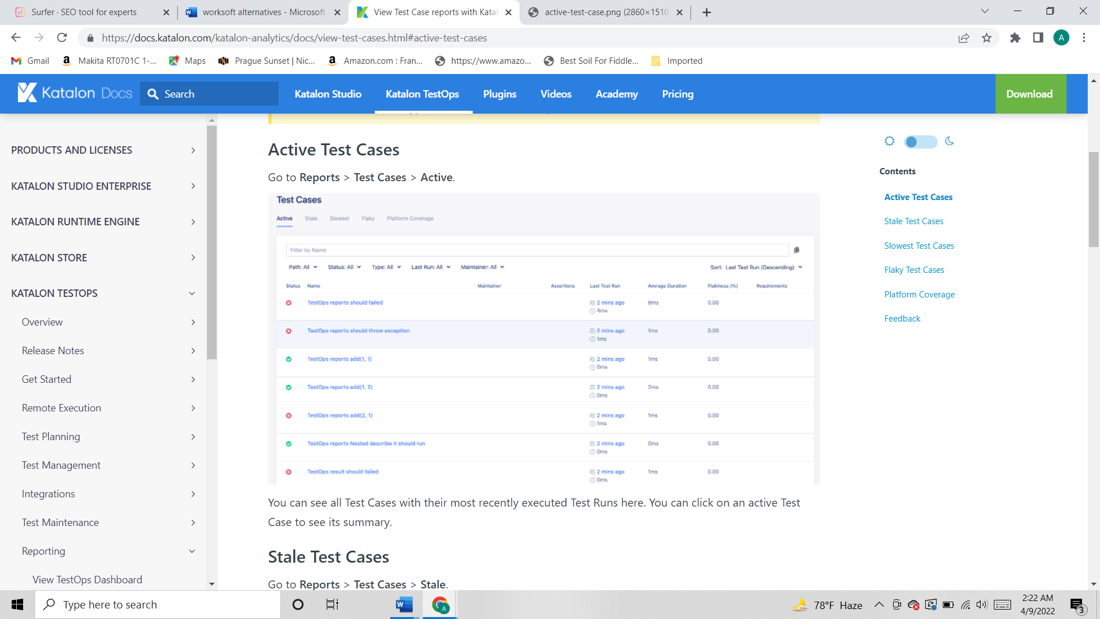Expand the Remote Execution item

click(108, 408)
